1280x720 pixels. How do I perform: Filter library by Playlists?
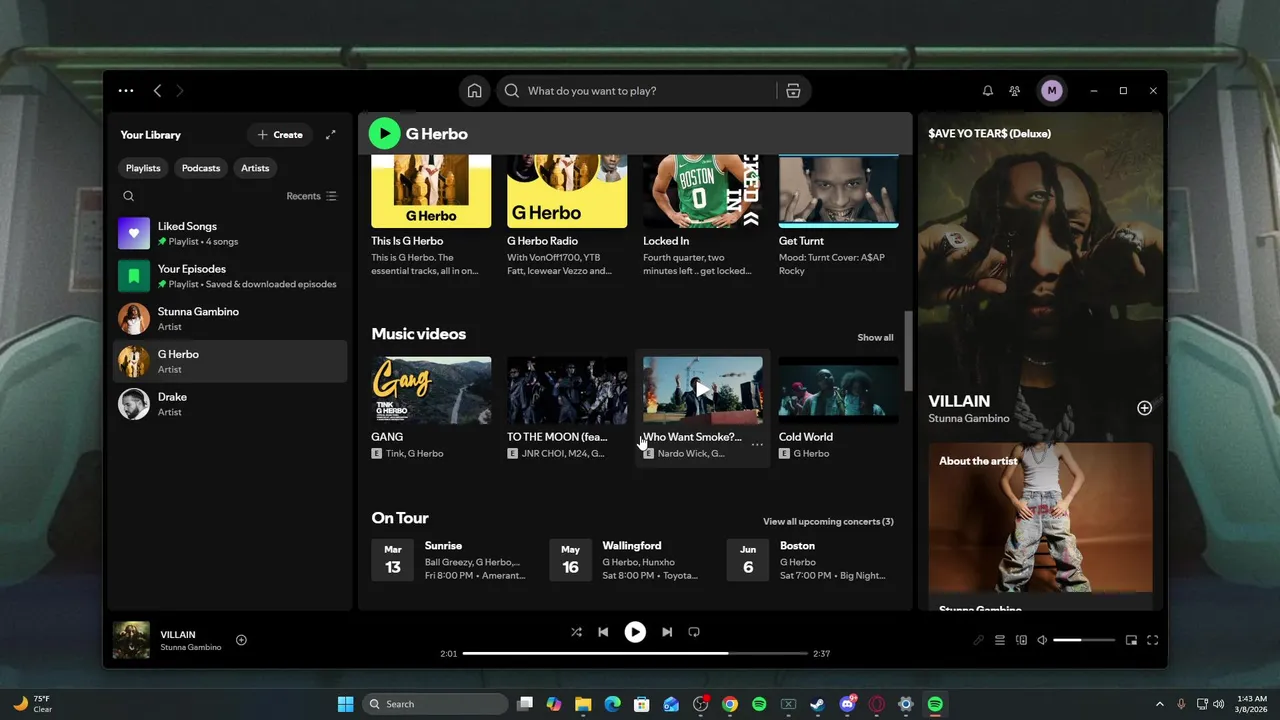[x=143, y=168]
